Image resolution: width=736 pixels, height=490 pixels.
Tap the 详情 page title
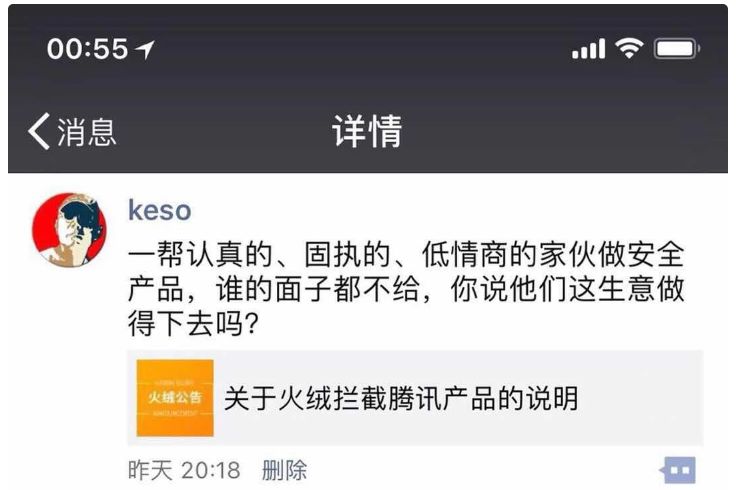[x=368, y=131]
